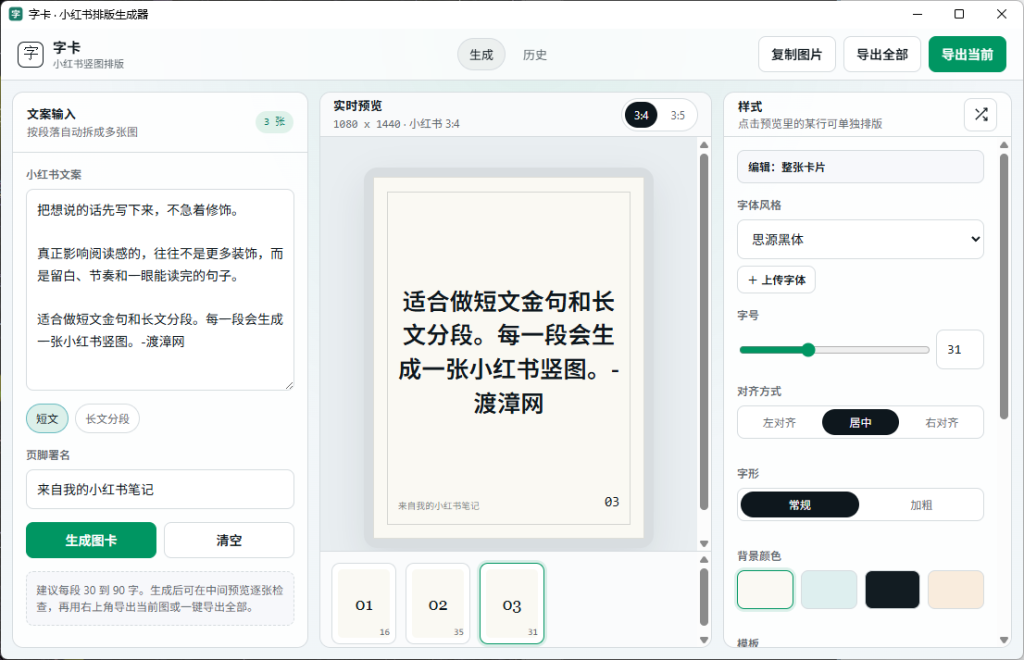
Task: Minimize the 字卡 window
Action: coord(917,14)
